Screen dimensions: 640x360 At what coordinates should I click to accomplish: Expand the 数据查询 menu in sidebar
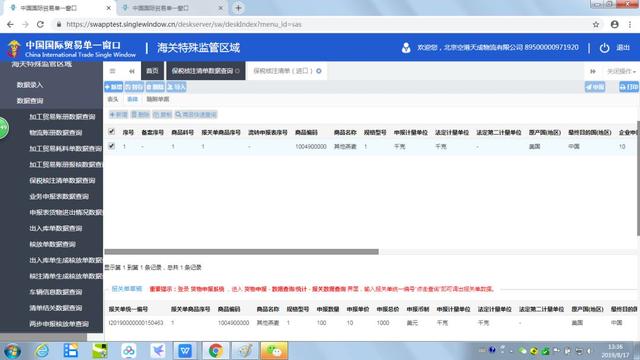30,101
